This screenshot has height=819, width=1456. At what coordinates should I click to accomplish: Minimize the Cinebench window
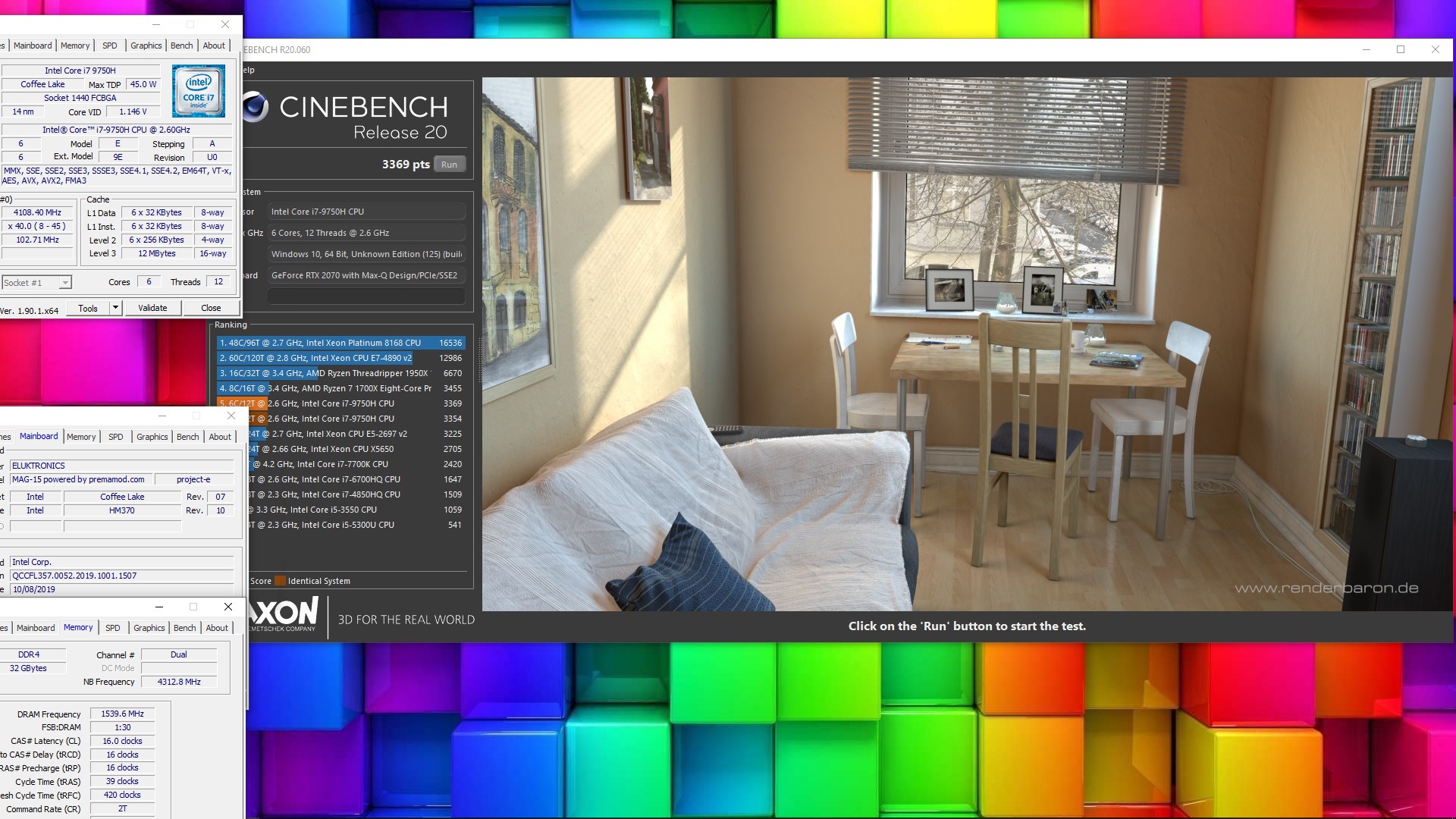(x=1367, y=49)
